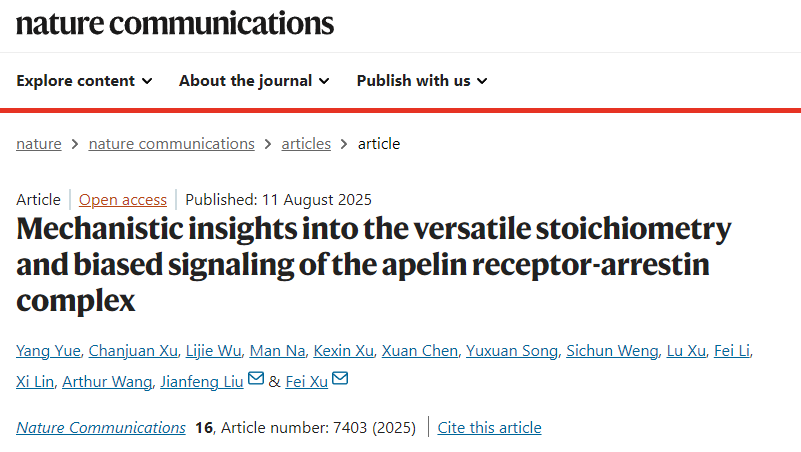Select corresponding author Jianfeng Liu
Viewport: 801px width, 452px height.
[x=202, y=381]
